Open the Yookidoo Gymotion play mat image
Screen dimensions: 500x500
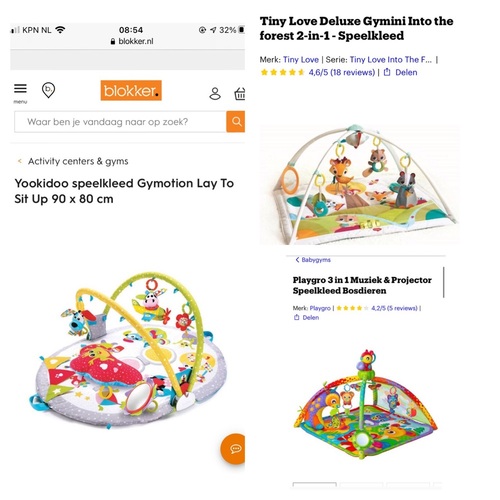click(129, 350)
